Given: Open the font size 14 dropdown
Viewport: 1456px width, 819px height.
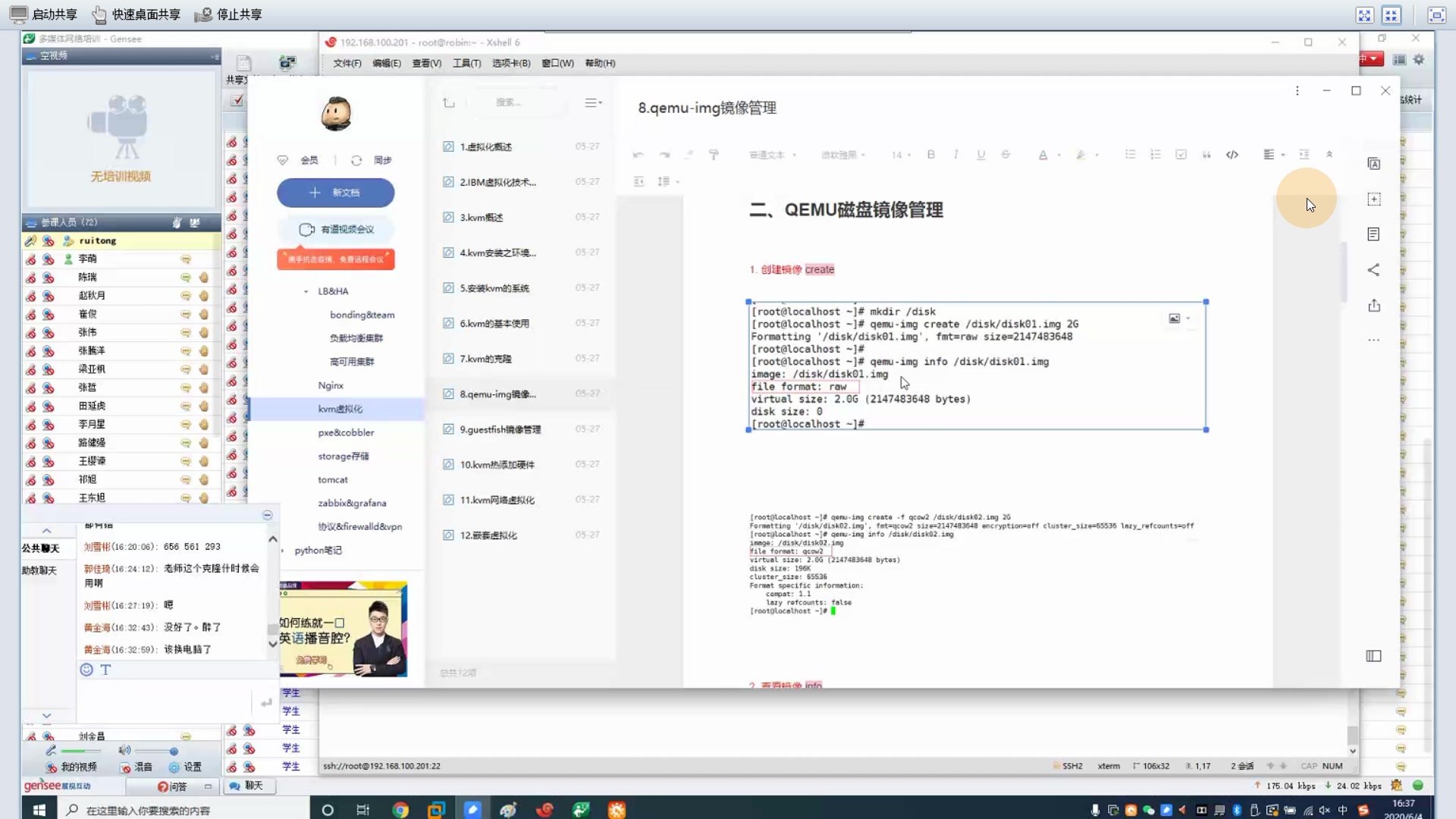Looking at the screenshot, I should click(899, 155).
